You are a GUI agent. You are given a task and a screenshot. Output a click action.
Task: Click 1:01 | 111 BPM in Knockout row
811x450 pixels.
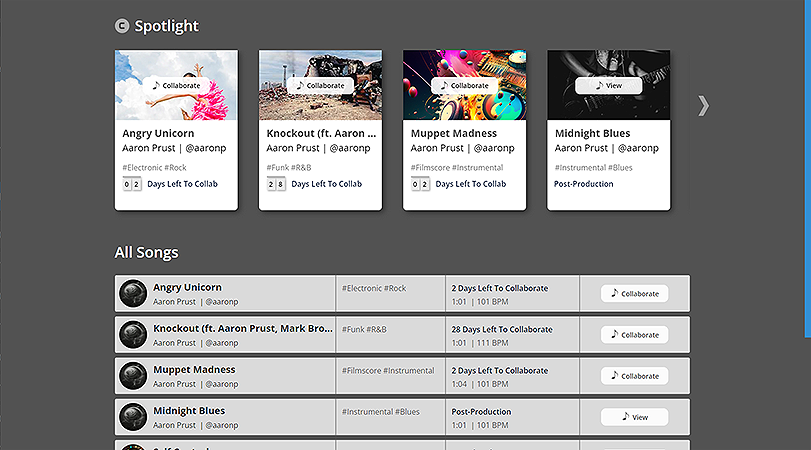[x=480, y=343]
